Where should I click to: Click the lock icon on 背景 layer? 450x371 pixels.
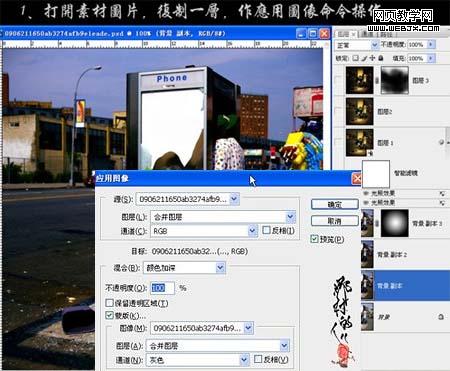coord(441,317)
